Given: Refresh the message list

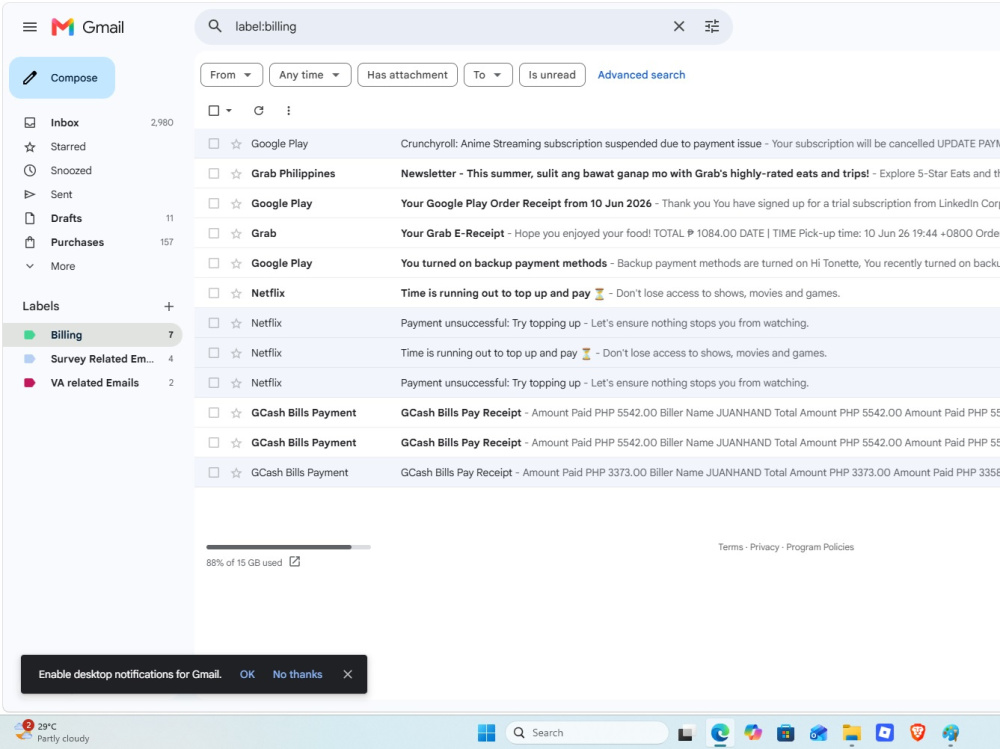Looking at the screenshot, I should 258,110.
